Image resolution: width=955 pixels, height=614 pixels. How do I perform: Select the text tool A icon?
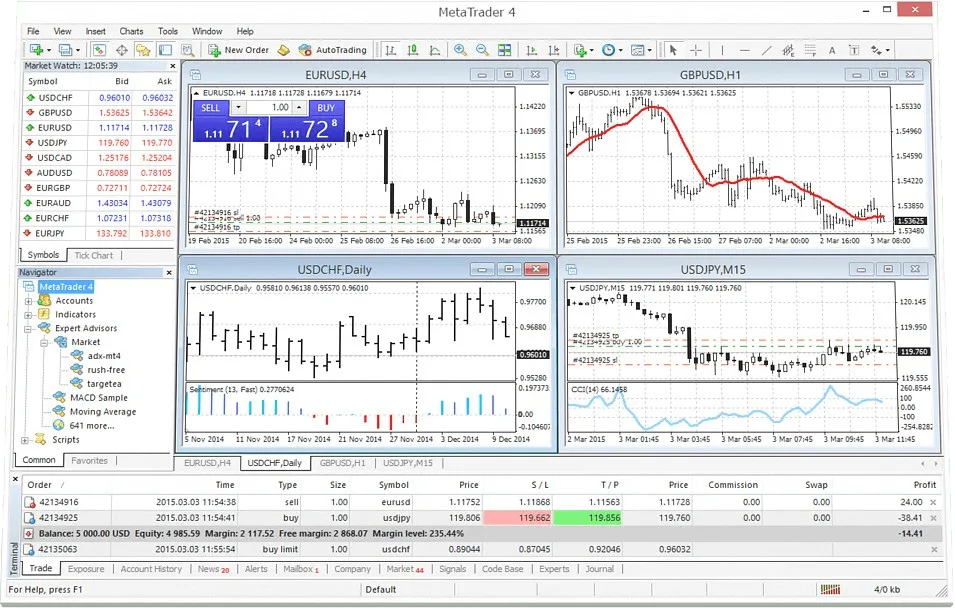pos(832,51)
